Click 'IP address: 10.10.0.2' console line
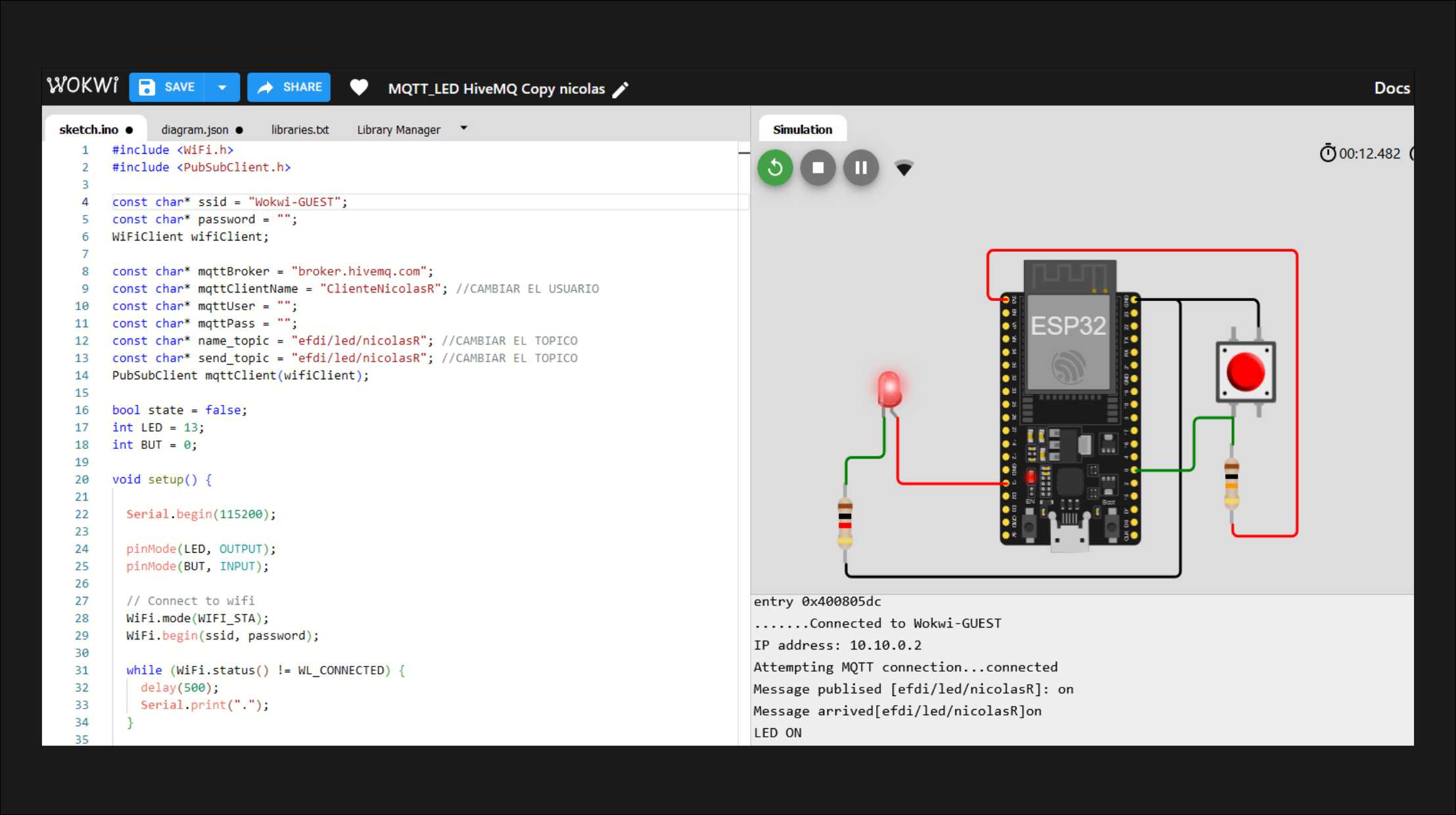This screenshot has height=815, width=1456. pos(837,645)
